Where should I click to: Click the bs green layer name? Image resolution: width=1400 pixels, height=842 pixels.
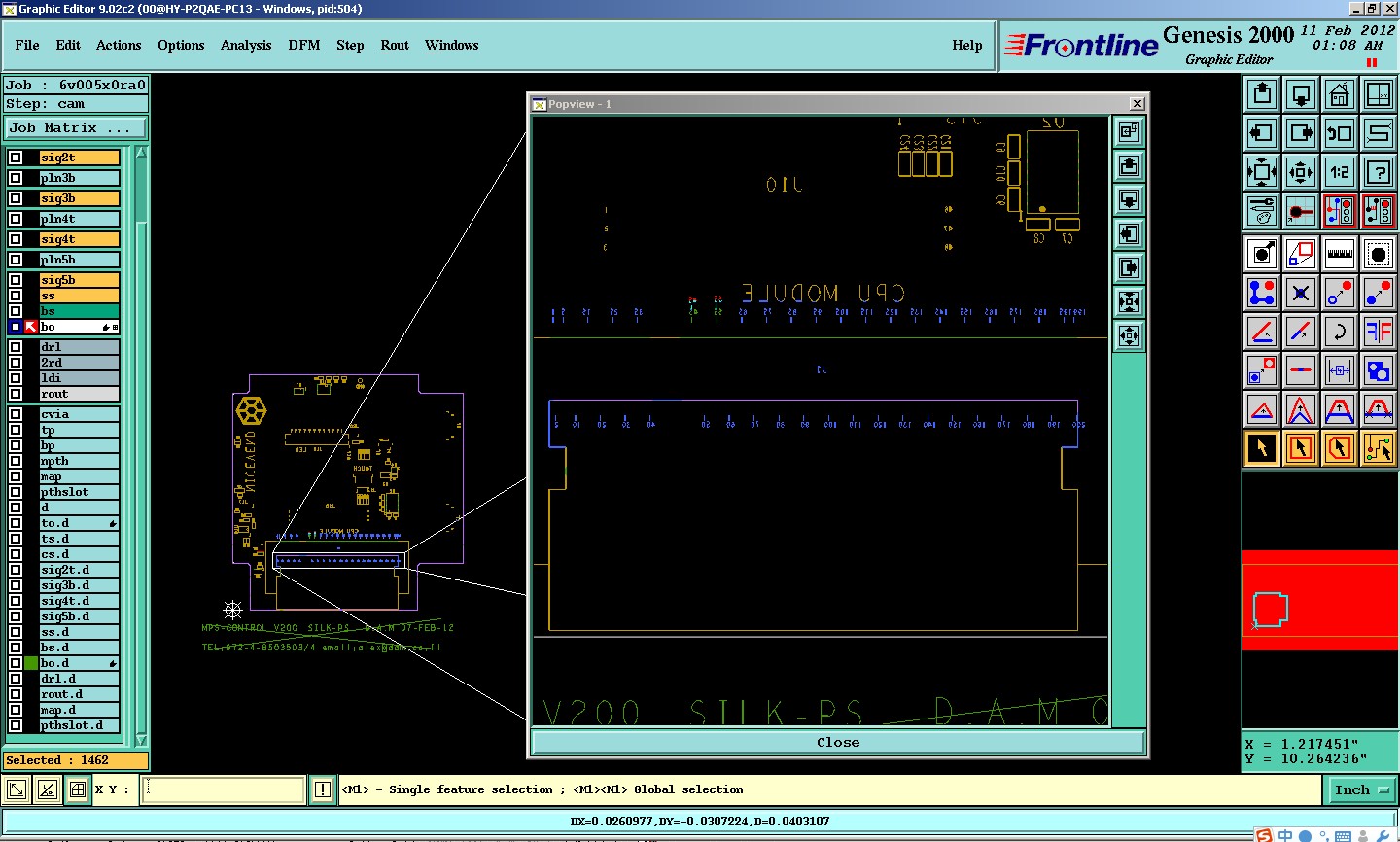tap(80, 311)
